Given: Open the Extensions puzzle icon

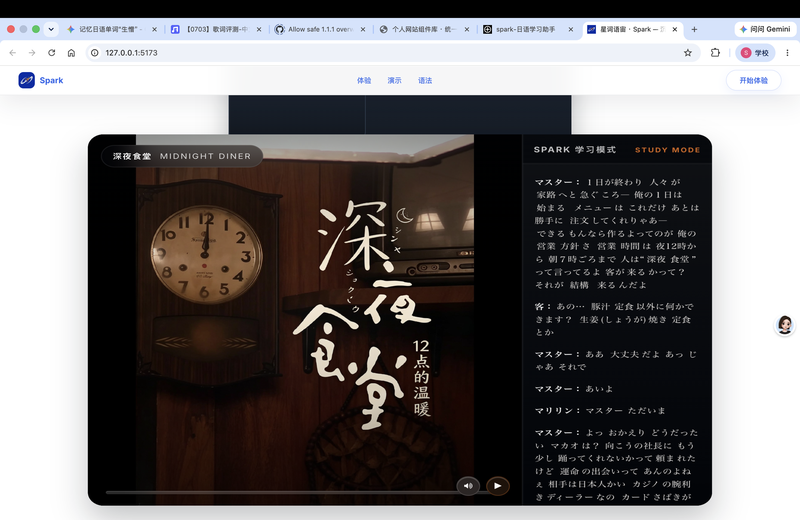Looking at the screenshot, I should pos(715,53).
